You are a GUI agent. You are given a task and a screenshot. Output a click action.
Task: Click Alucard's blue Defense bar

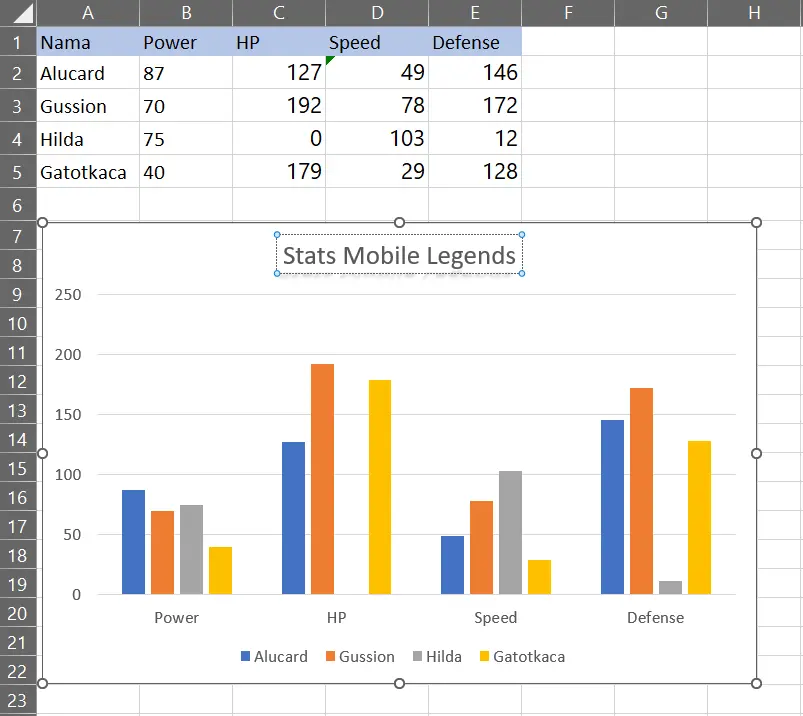click(612, 507)
